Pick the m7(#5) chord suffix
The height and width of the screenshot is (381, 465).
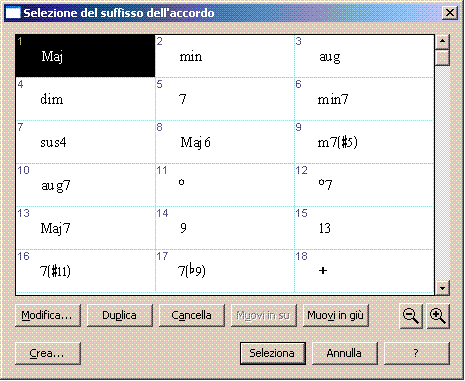click(x=364, y=142)
